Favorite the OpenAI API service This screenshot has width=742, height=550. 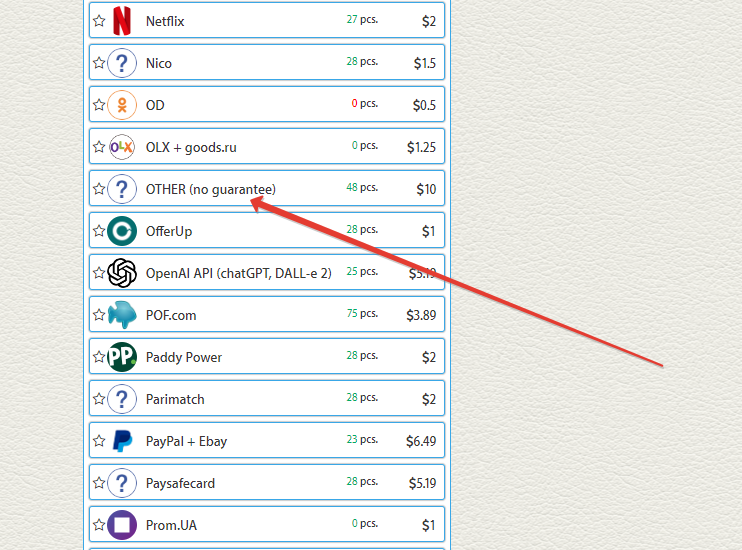[99, 273]
